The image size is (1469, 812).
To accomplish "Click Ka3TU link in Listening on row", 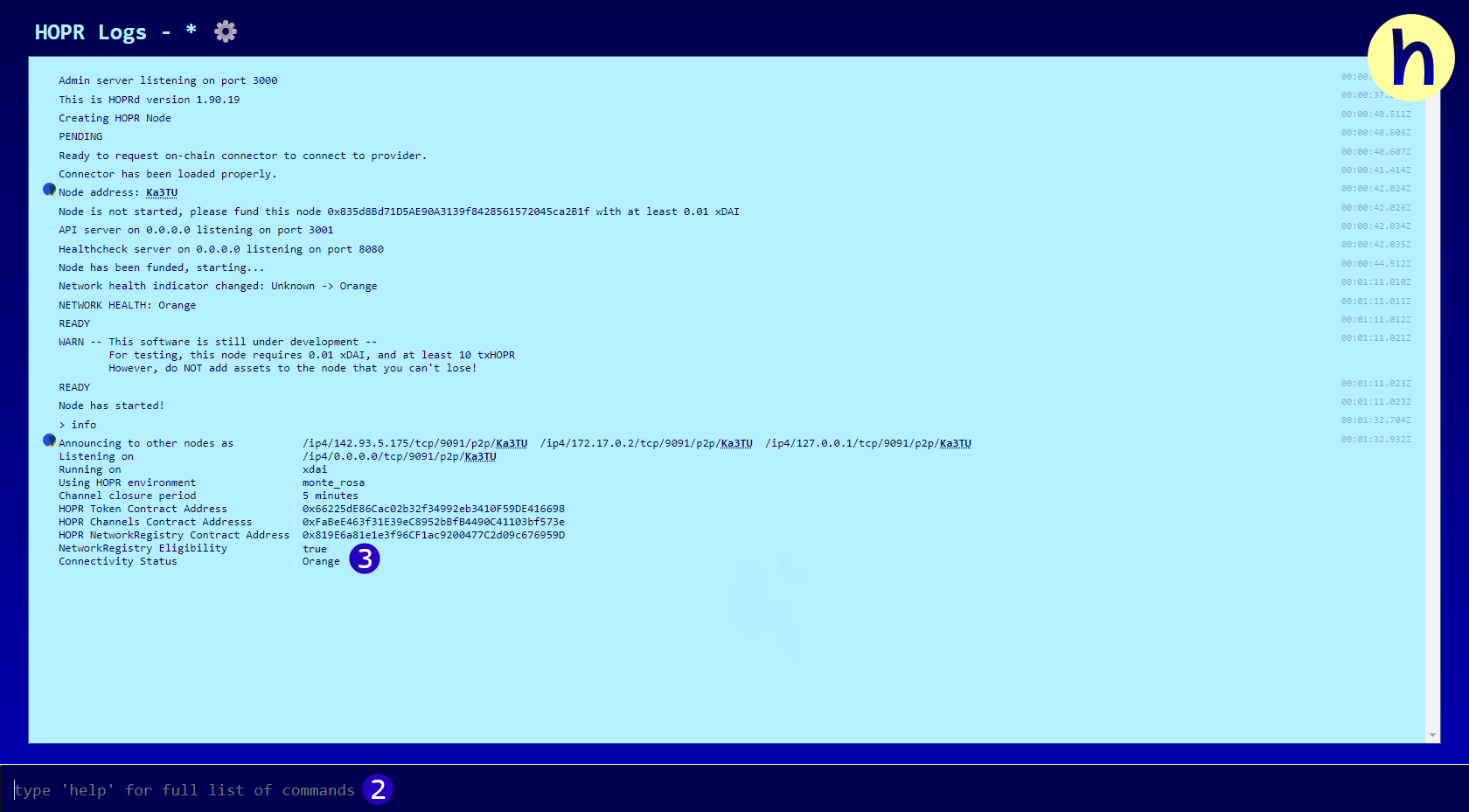I will tap(480, 456).
